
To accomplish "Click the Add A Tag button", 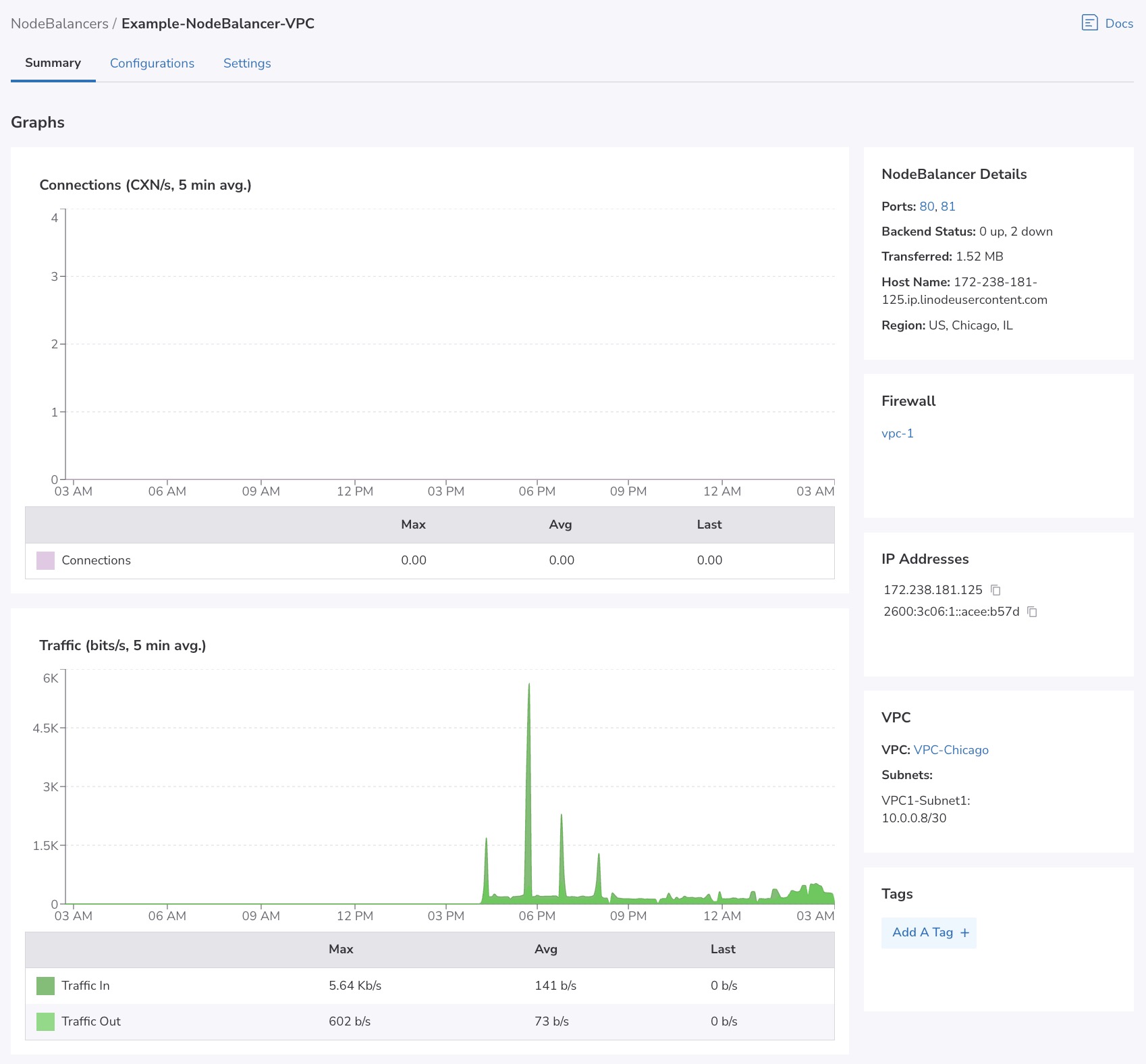I will pos(922,933).
